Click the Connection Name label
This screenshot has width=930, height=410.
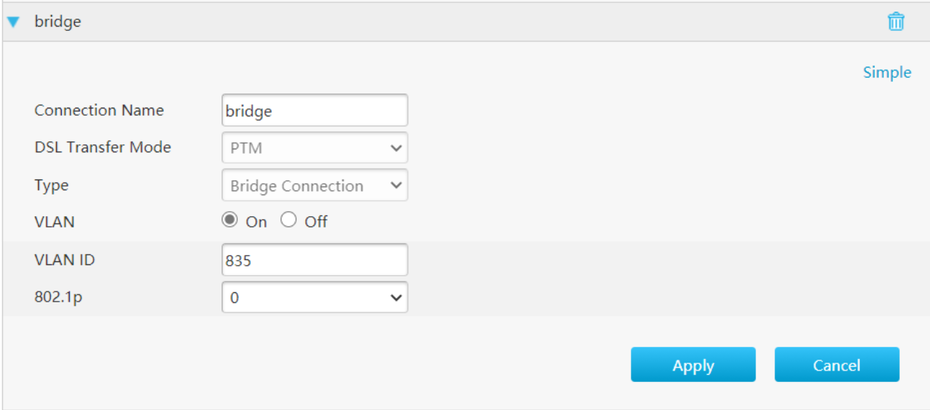pyautogui.click(x=99, y=110)
